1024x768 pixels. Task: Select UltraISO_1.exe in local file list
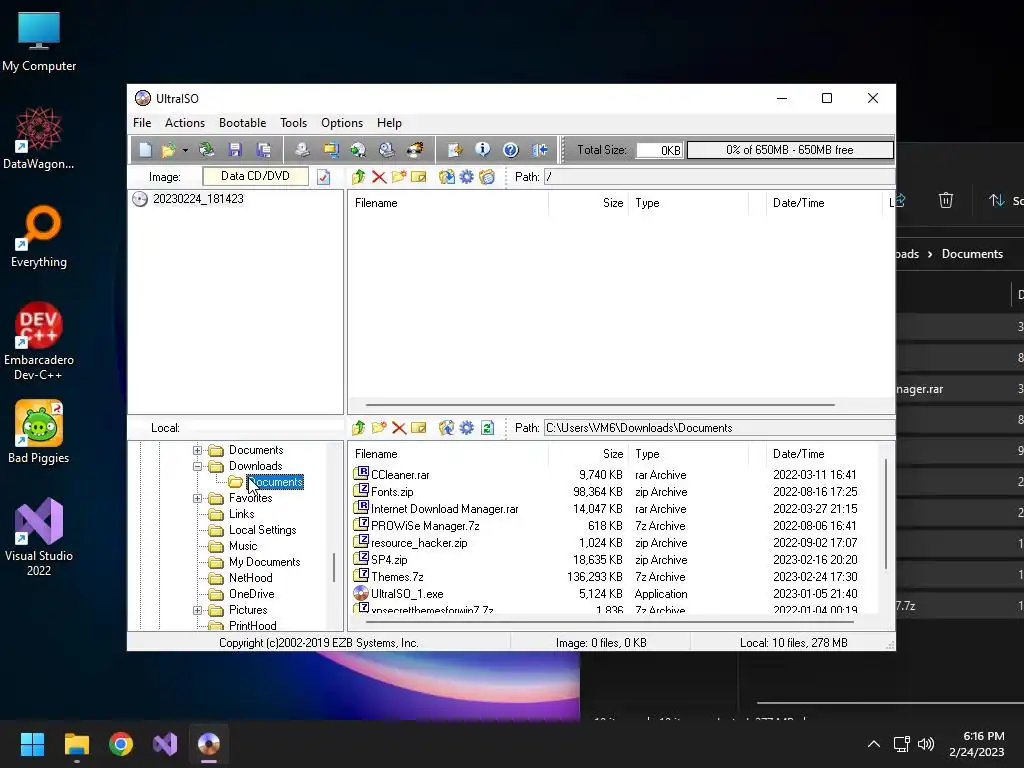pos(407,594)
